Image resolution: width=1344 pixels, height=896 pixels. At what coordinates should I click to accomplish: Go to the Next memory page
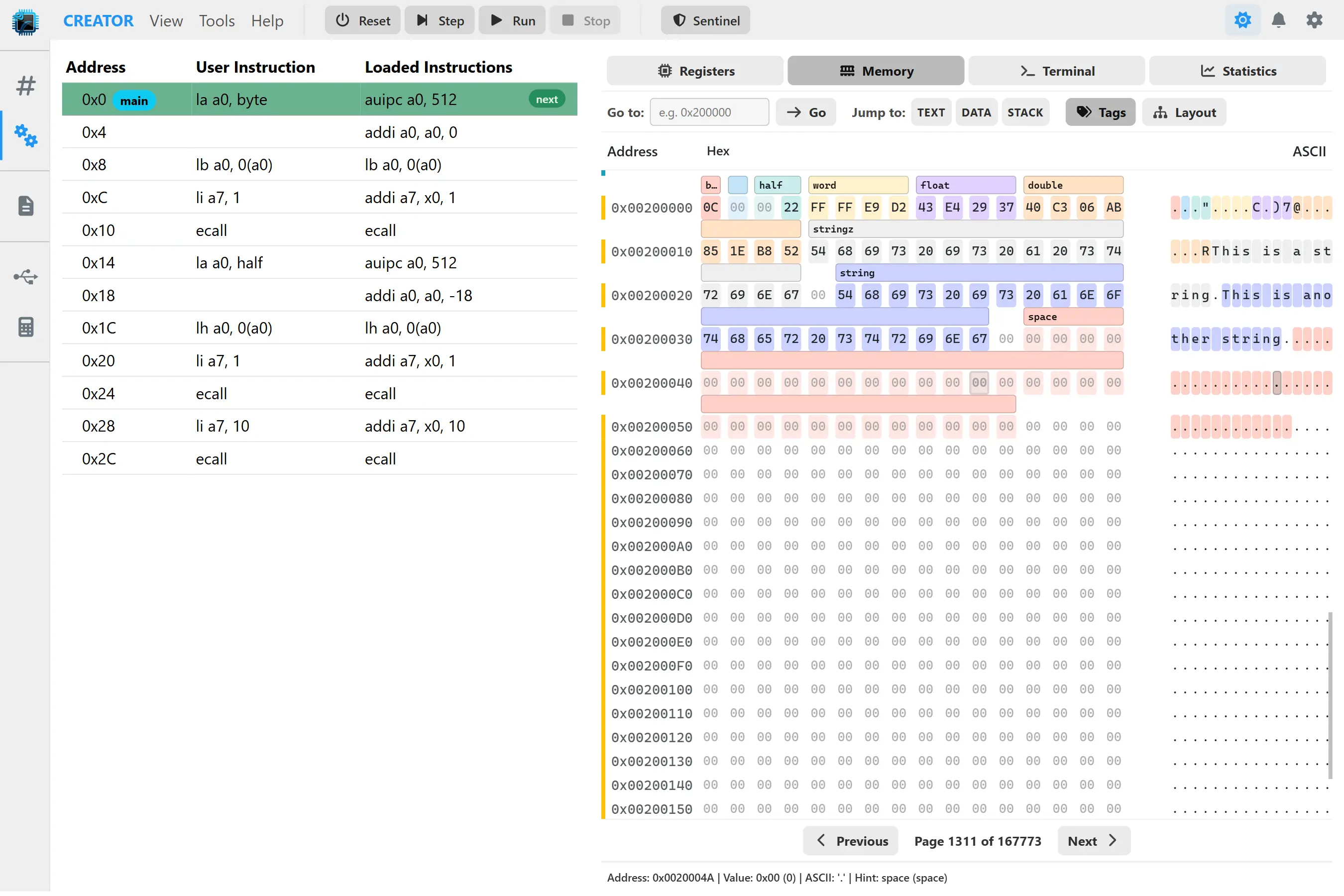pos(1094,841)
